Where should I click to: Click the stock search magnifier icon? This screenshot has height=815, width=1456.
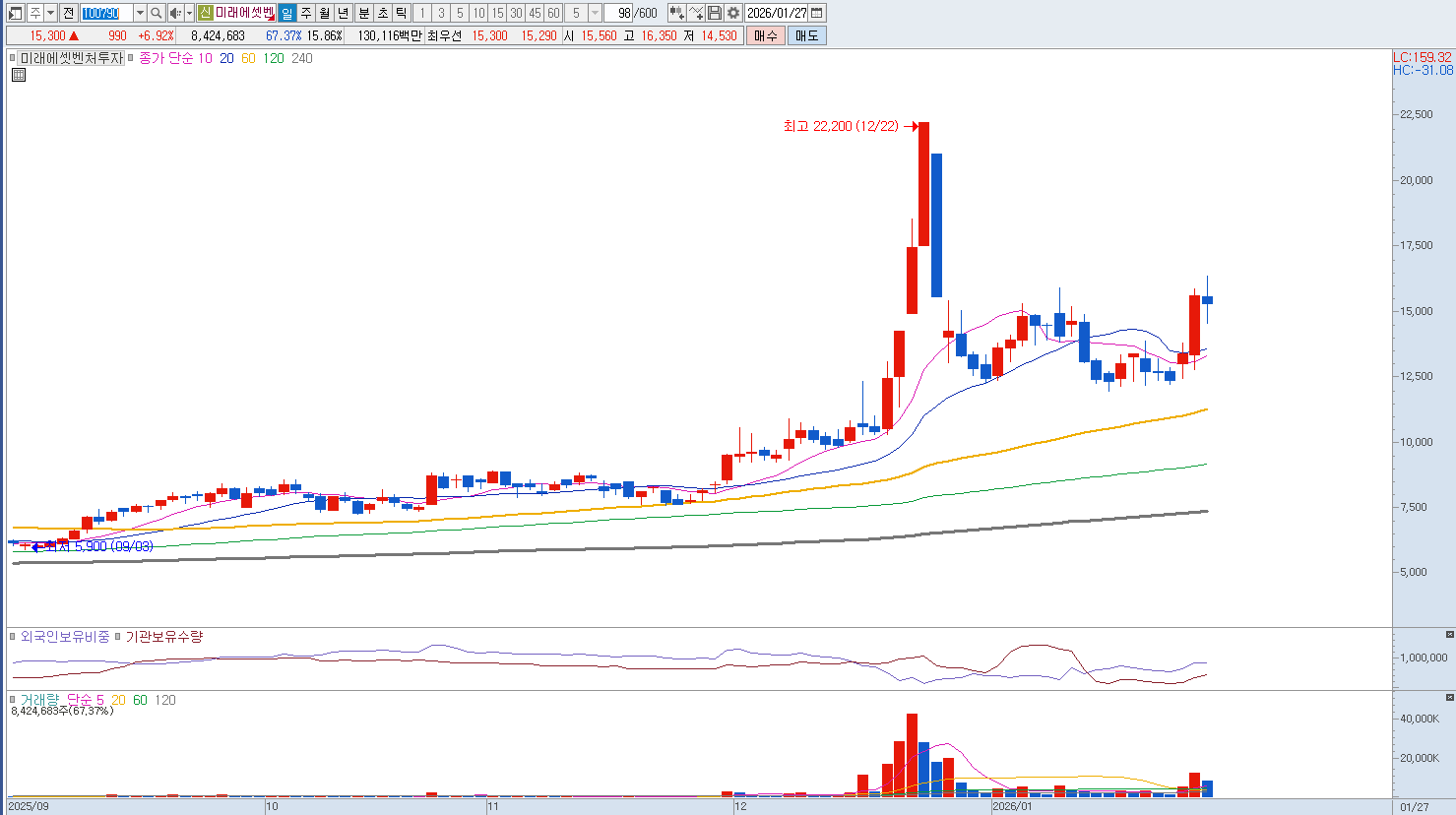[x=156, y=13]
